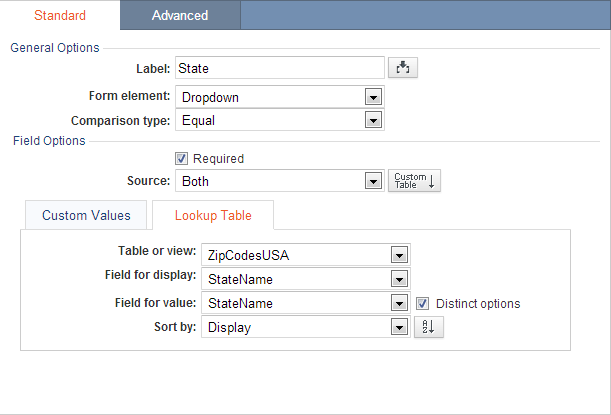Viewport: 611px width, 415px height.
Task: Switch to the Custom Values tab
Action: 86,215
